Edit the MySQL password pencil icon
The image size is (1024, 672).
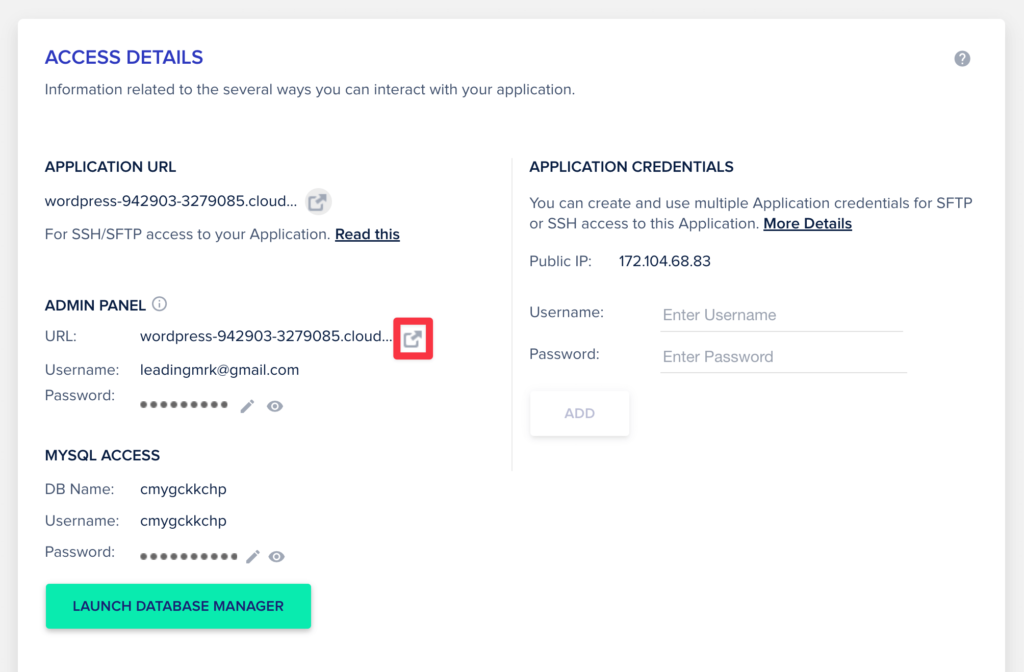click(253, 556)
